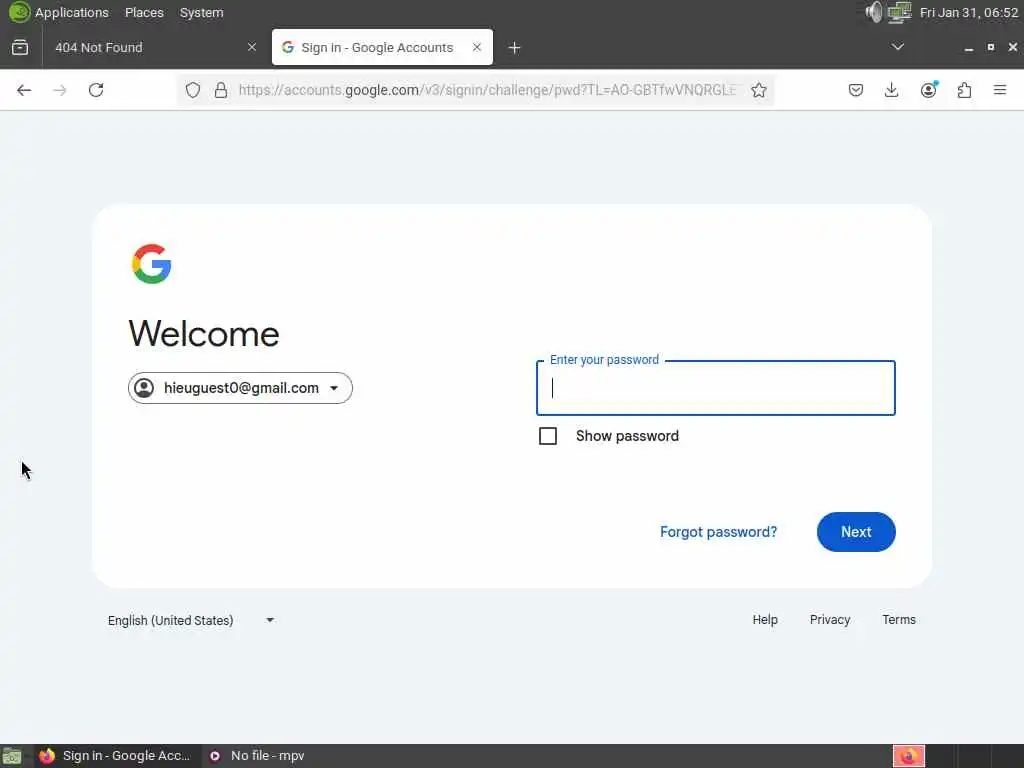
Task: Click the site security padlock icon
Action: [221, 90]
